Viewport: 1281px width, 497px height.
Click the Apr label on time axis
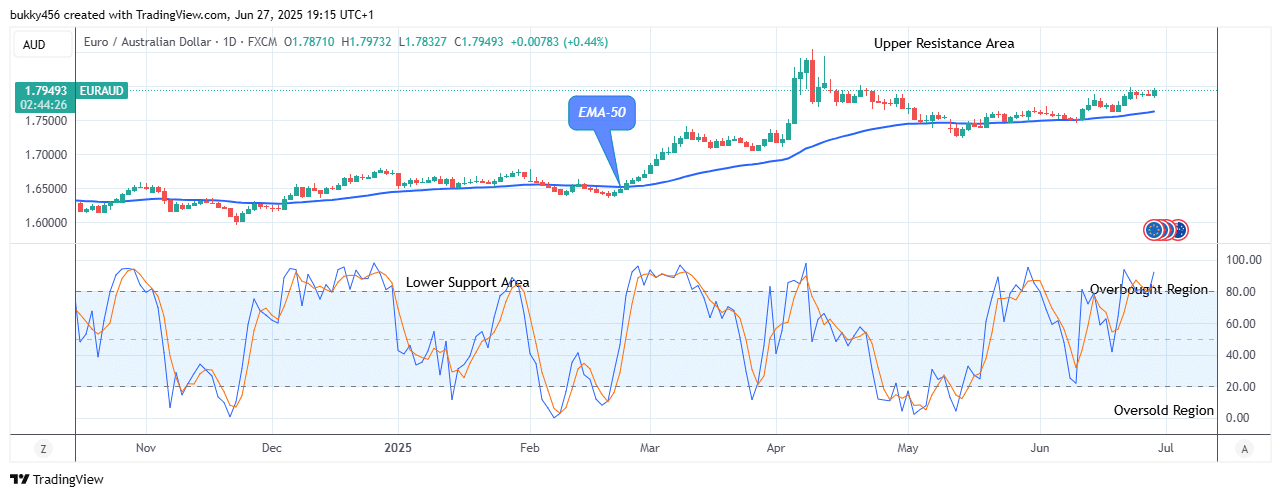point(777,450)
